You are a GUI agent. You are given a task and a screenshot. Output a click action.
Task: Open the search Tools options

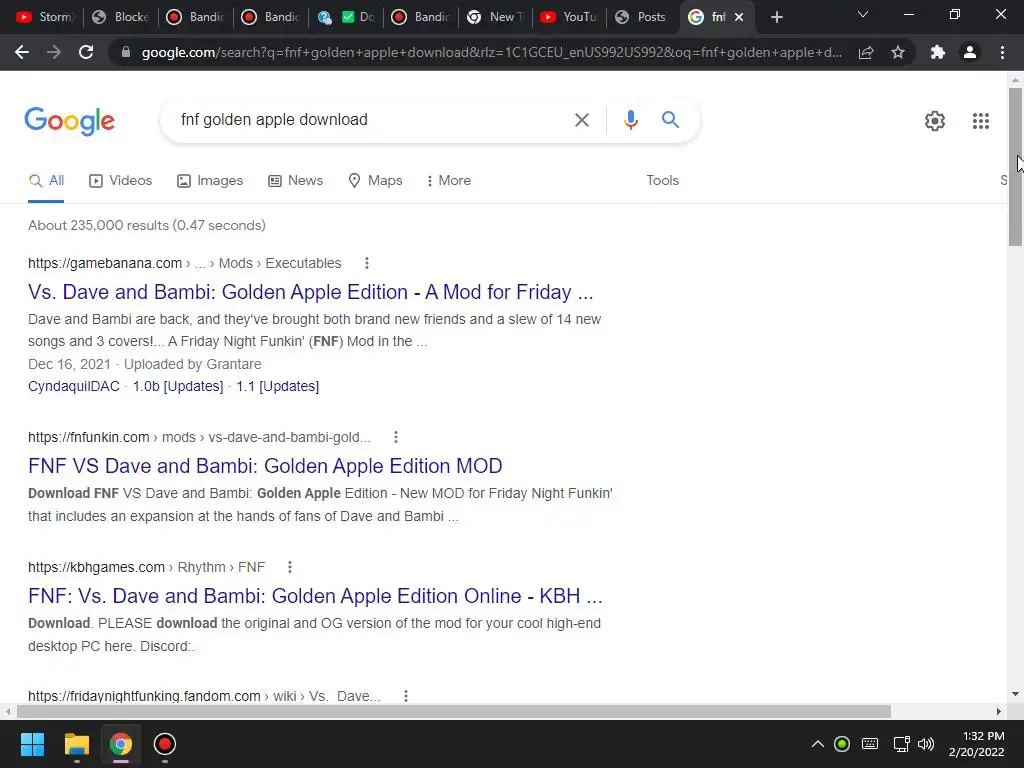tap(662, 181)
